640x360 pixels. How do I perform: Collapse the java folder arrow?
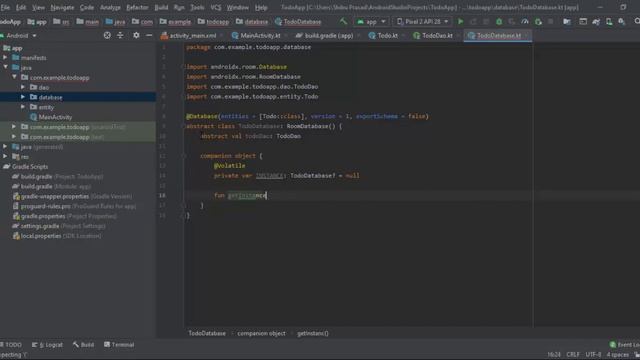(5, 67)
